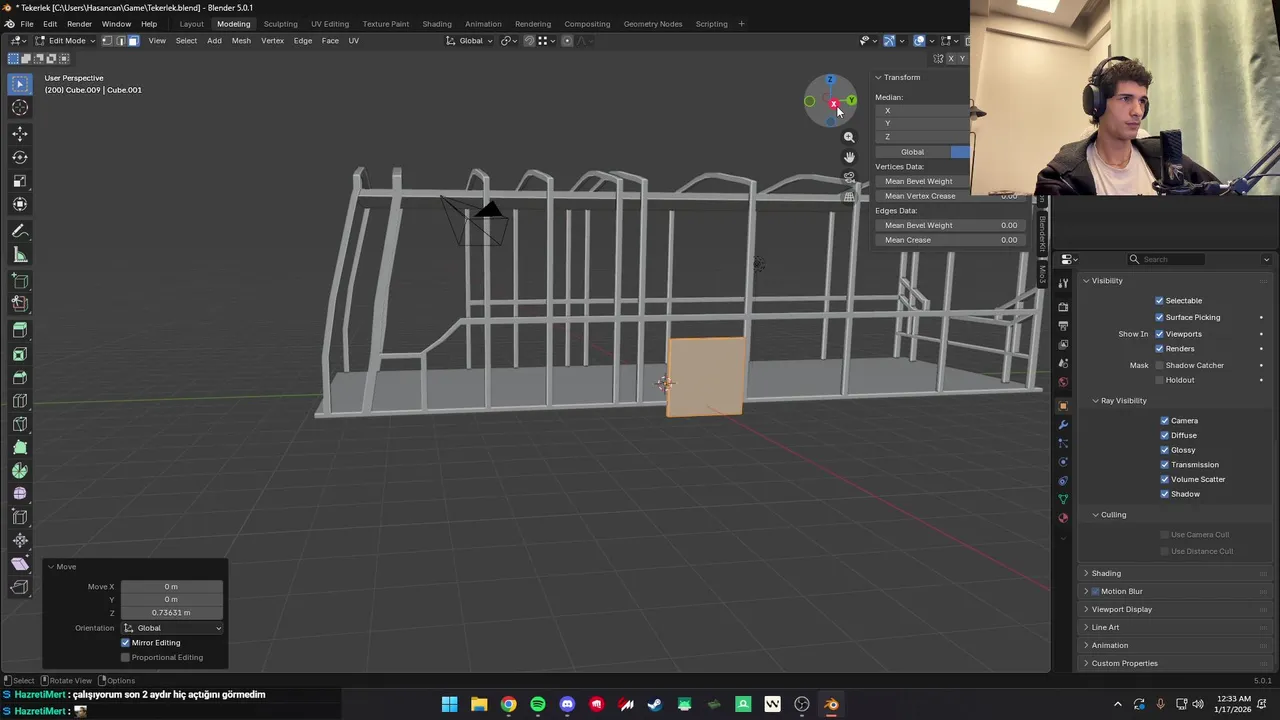Select the Bevel tool
This screenshot has width=1280, height=720.
(20, 378)
